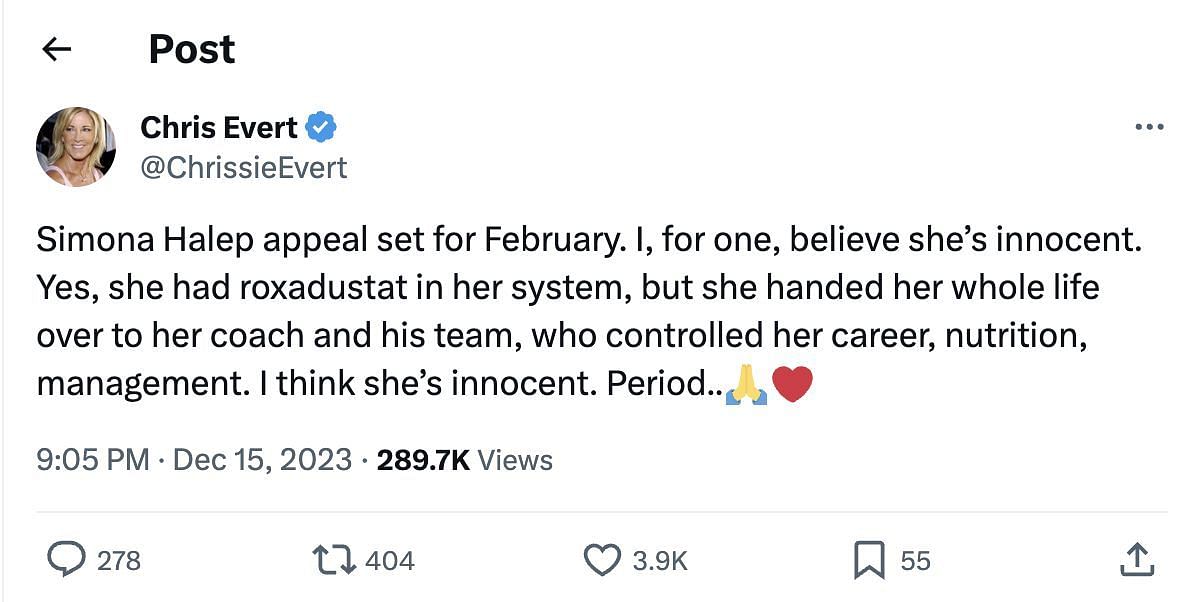Click the 278 replies count
Screen dimensions: 1194x602
pos(119,561)
